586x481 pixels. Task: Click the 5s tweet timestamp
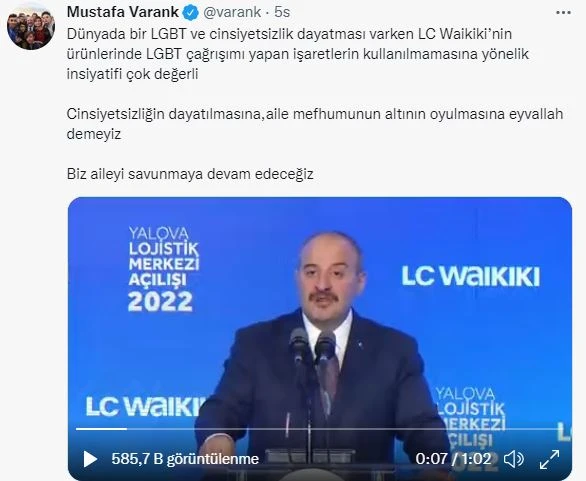(282, 12)
